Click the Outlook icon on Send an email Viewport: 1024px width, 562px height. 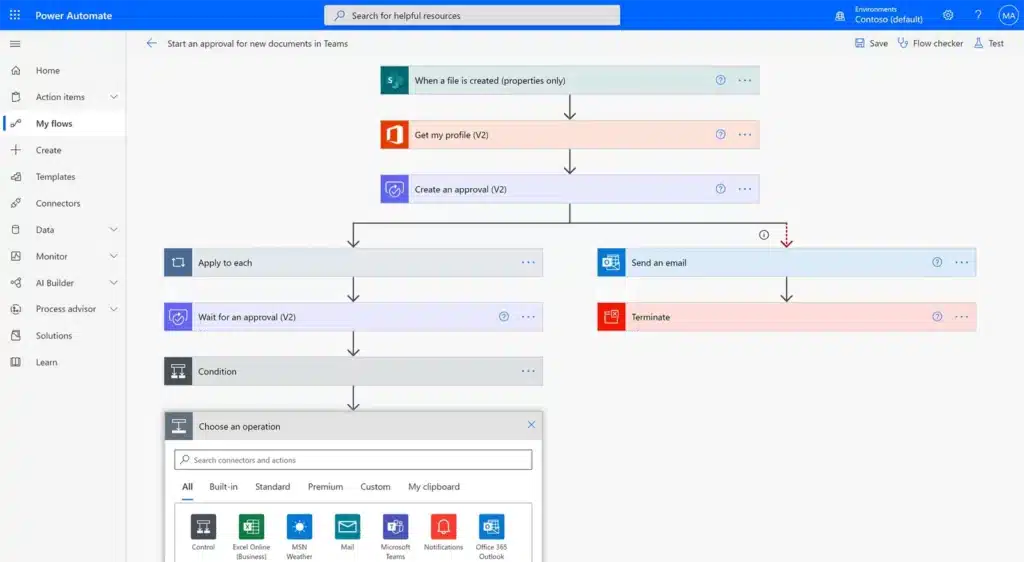click(611, 262)
